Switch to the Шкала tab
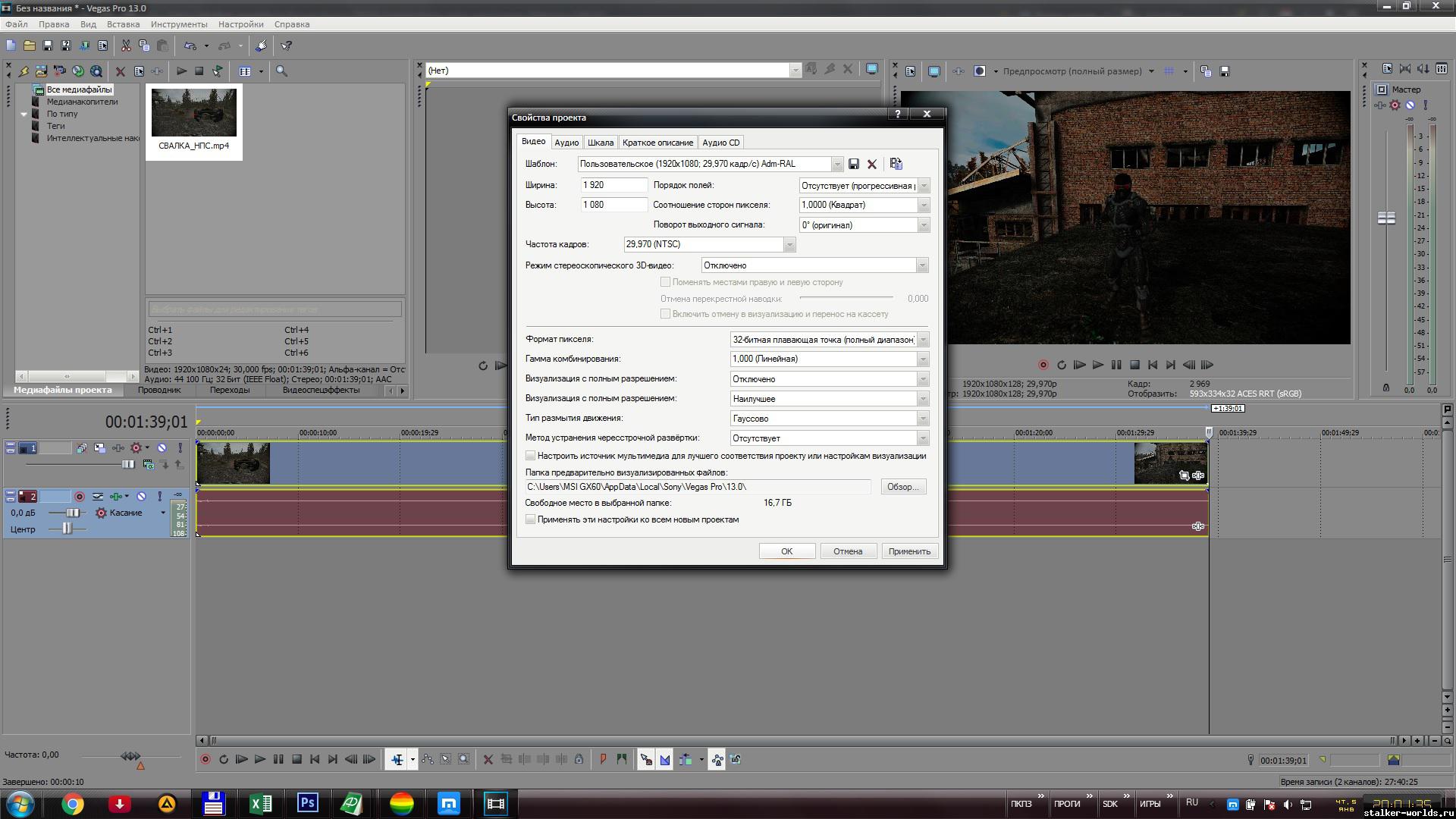The image size is (1456, 819). (601, 143)
